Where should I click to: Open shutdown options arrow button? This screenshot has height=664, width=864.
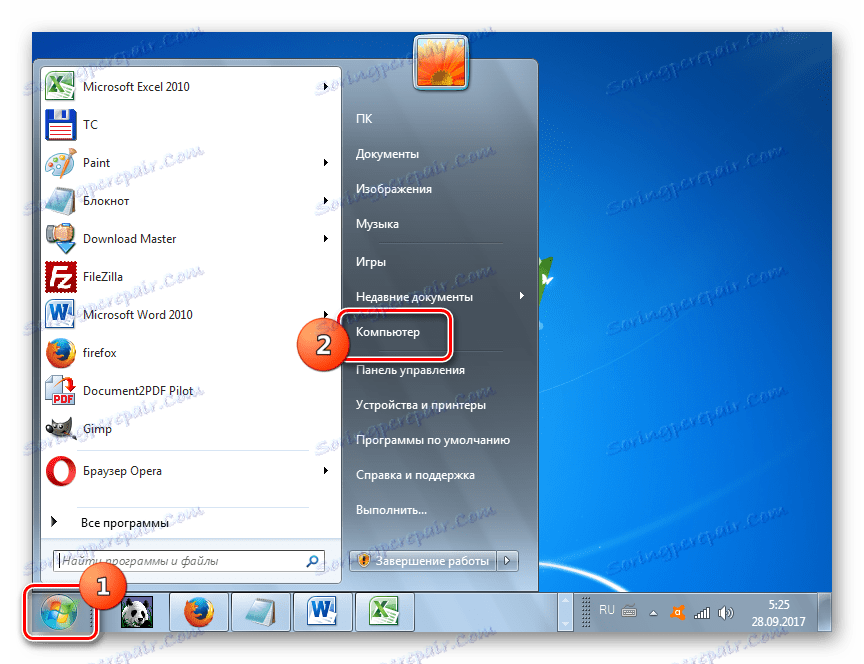[507, 561]
